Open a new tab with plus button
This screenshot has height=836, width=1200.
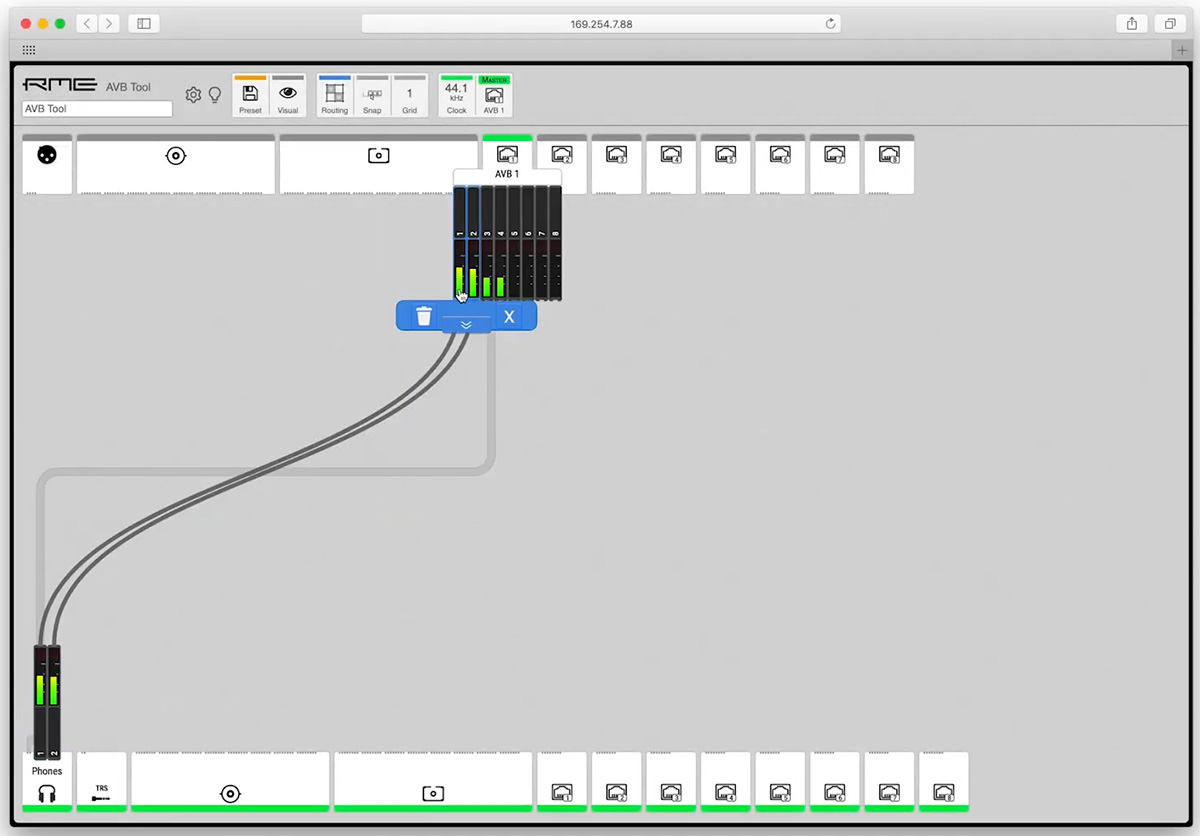point(1182,50)
